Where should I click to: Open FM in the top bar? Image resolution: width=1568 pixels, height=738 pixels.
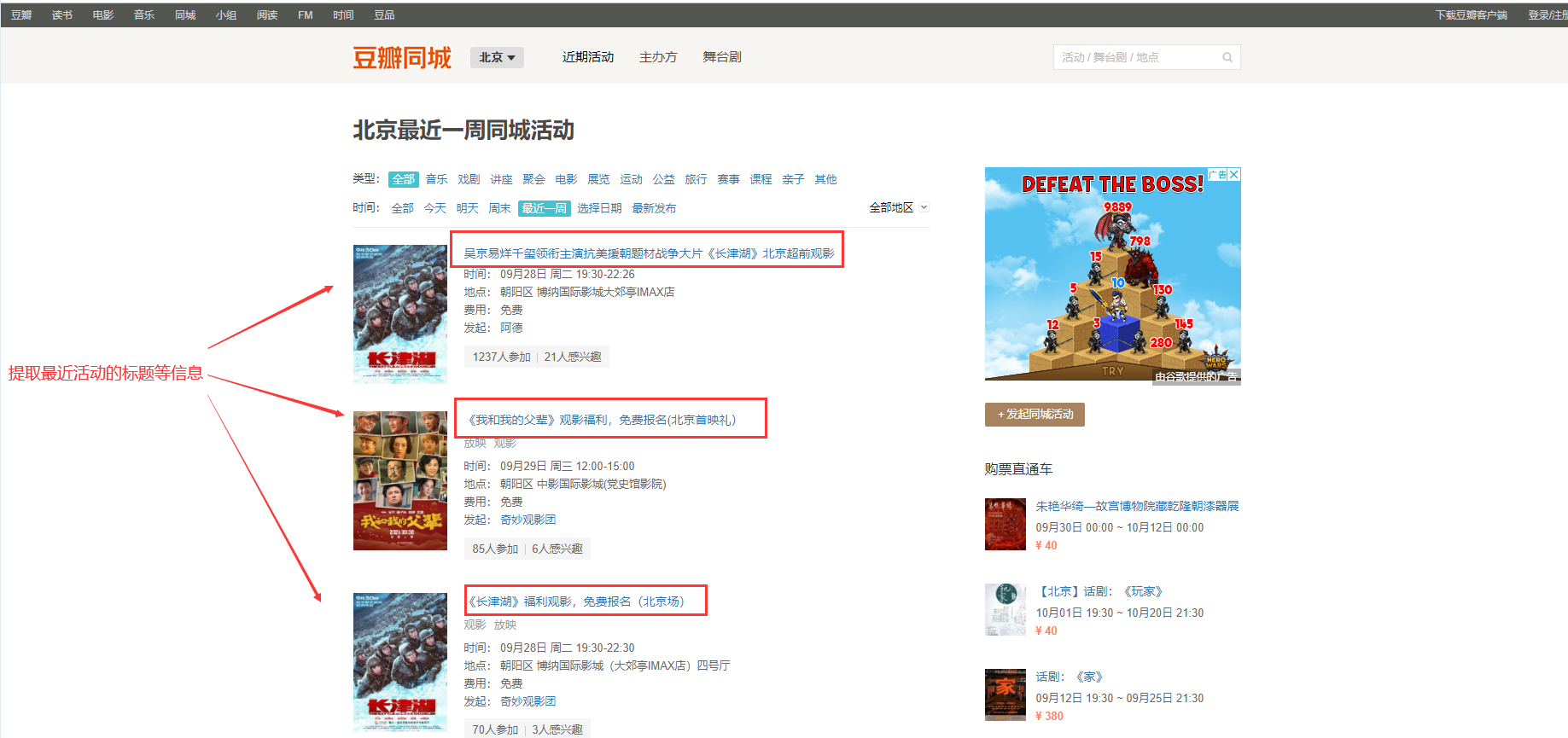click(306, 15)
